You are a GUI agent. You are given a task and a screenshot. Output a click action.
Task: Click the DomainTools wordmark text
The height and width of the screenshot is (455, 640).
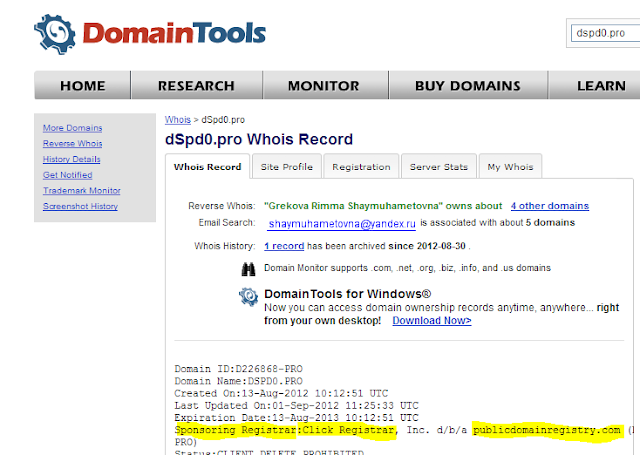[x=174, y=33]
